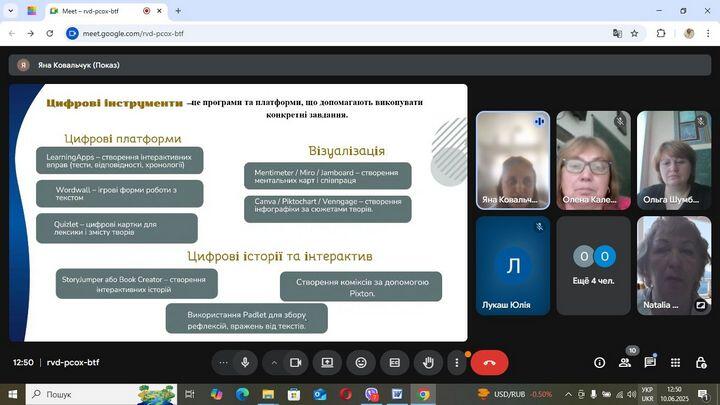Start presenting your screen
The image size is (720, 405).
coord(327,363)
